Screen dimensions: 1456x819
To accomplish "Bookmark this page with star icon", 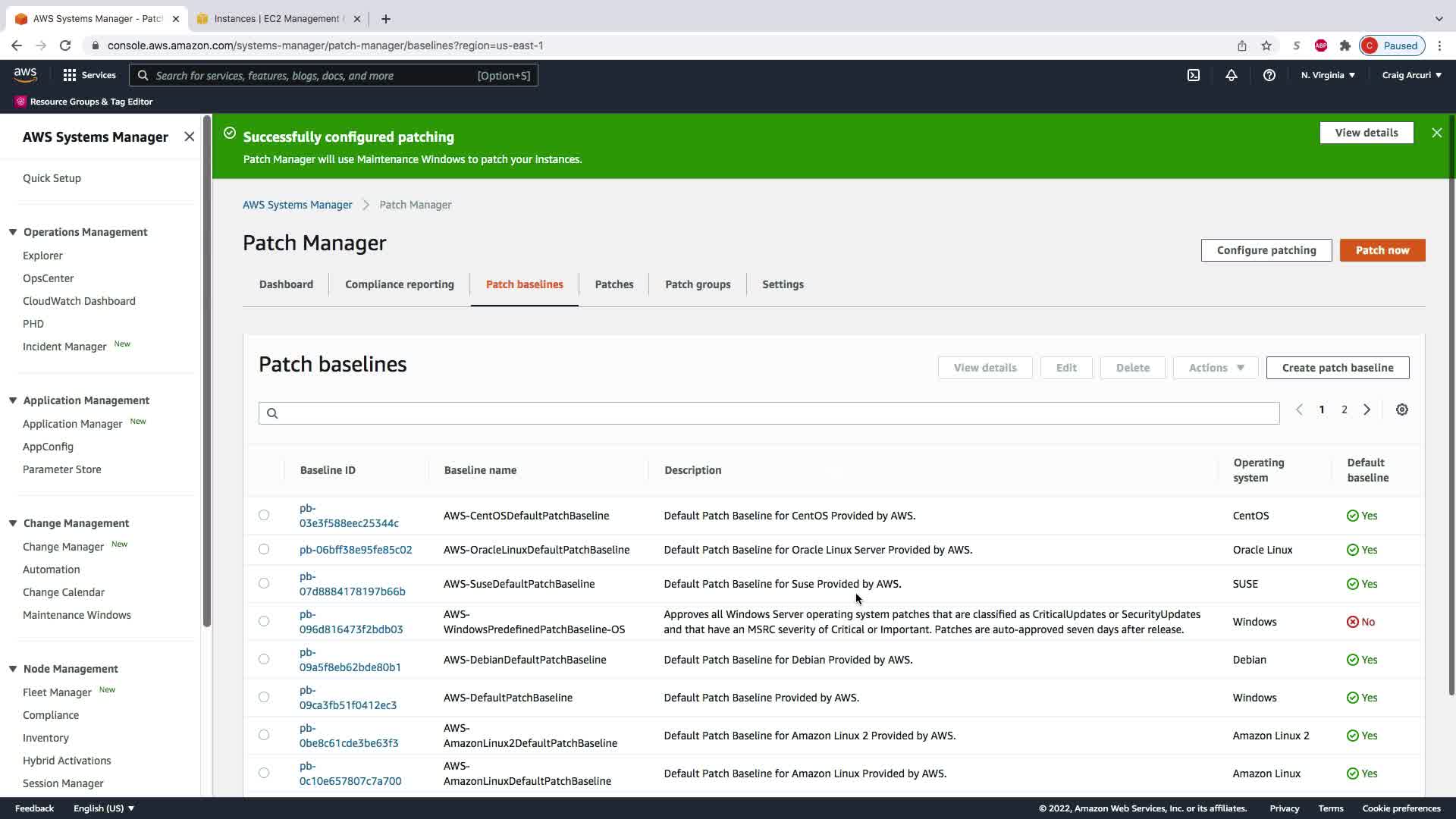I will point(1266,45).
